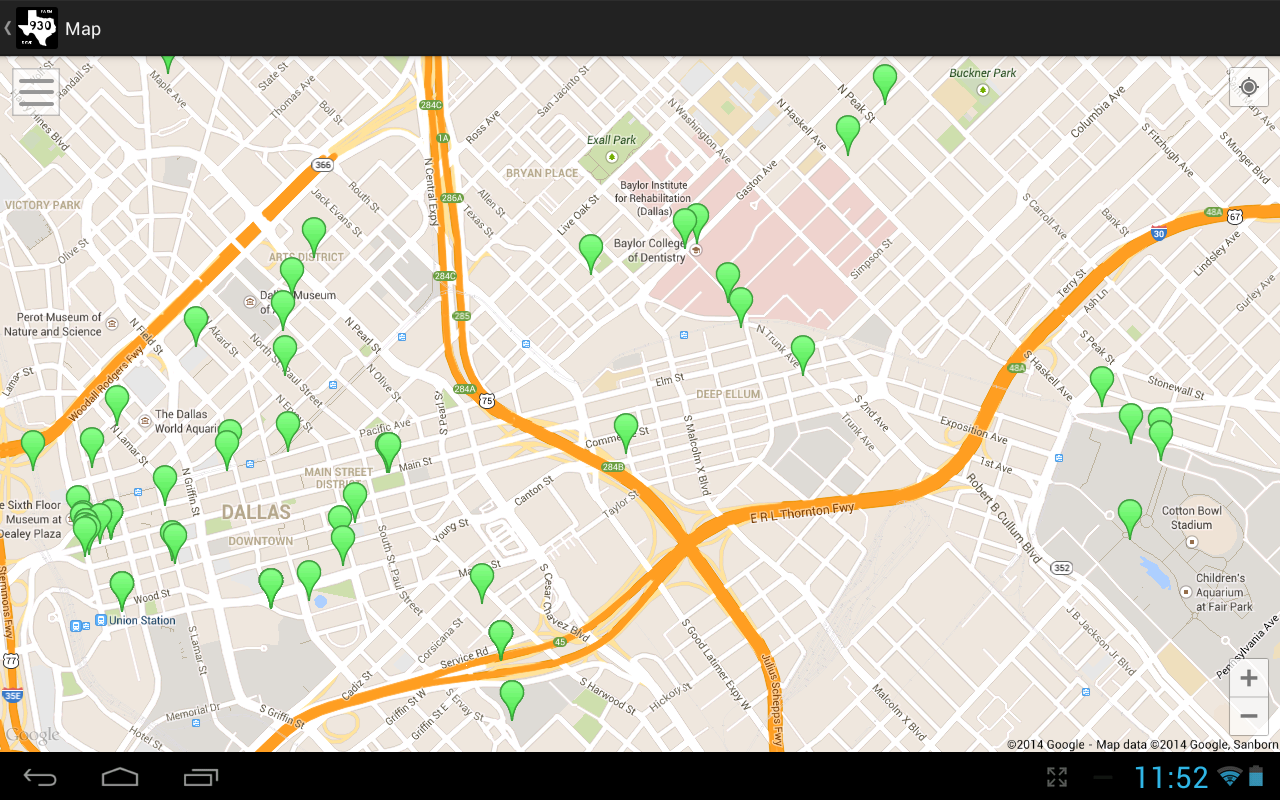Tap the Map title in action bar
The width and height of the screenshot is (1280, 800).
(83, 29)
